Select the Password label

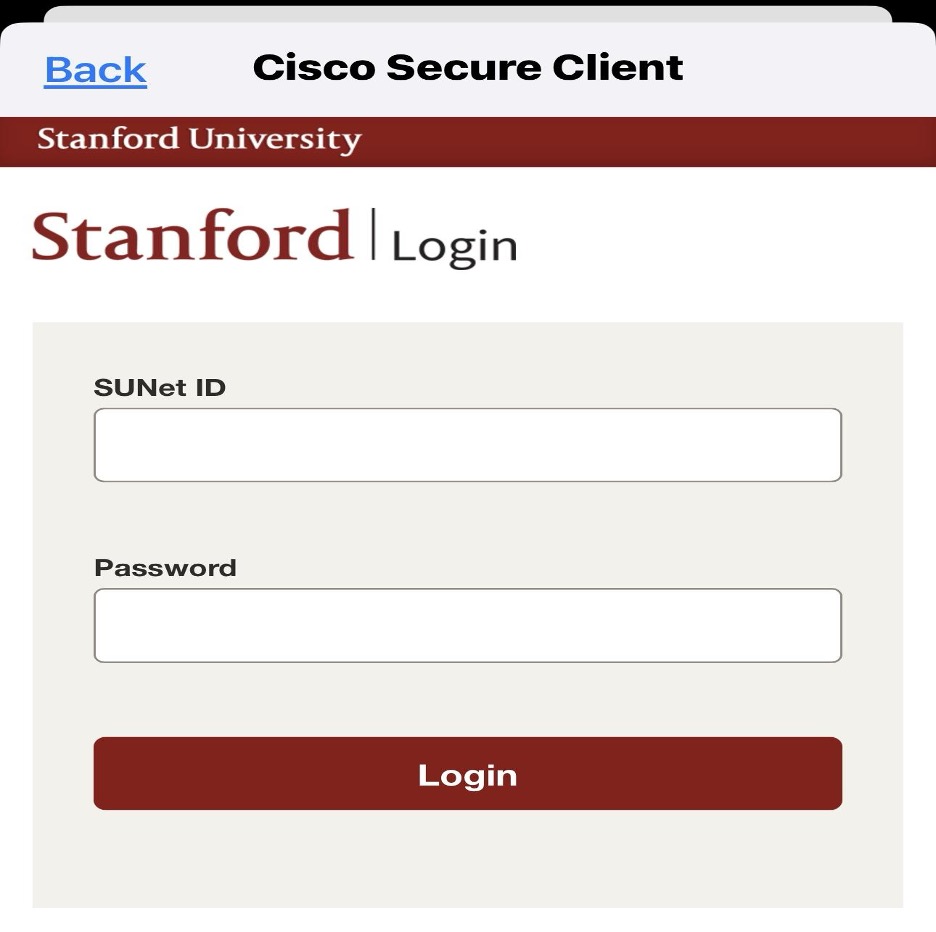(x=165, y=567)
